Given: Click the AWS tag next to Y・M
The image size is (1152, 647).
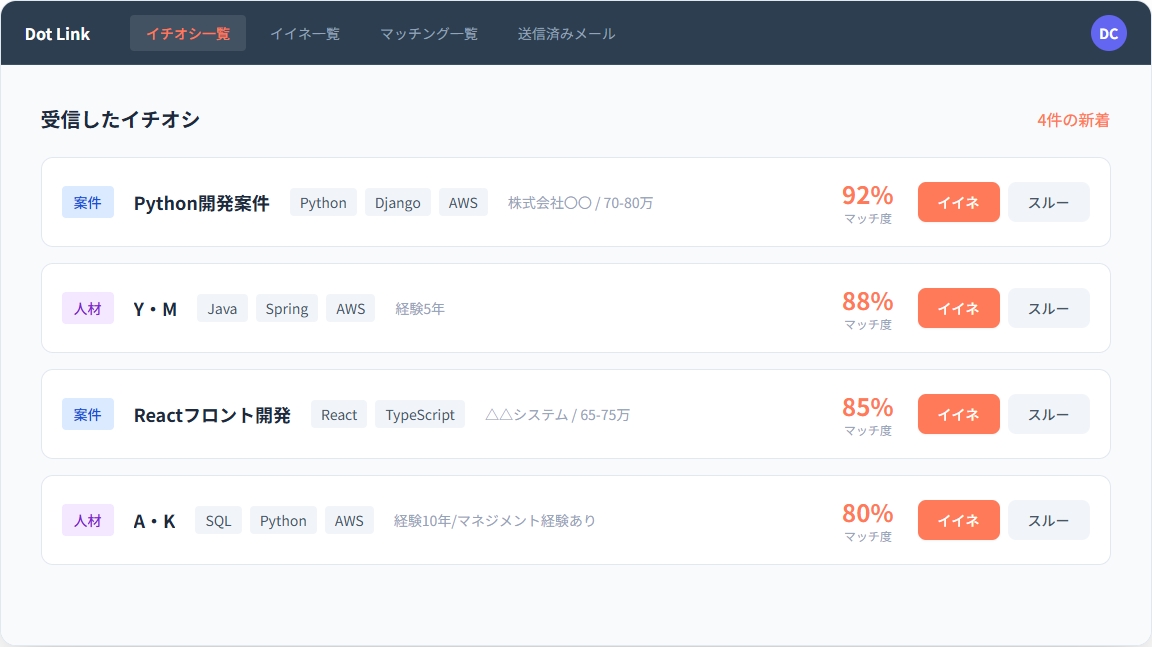Looking at the screenshot, I should pos(350,308).
